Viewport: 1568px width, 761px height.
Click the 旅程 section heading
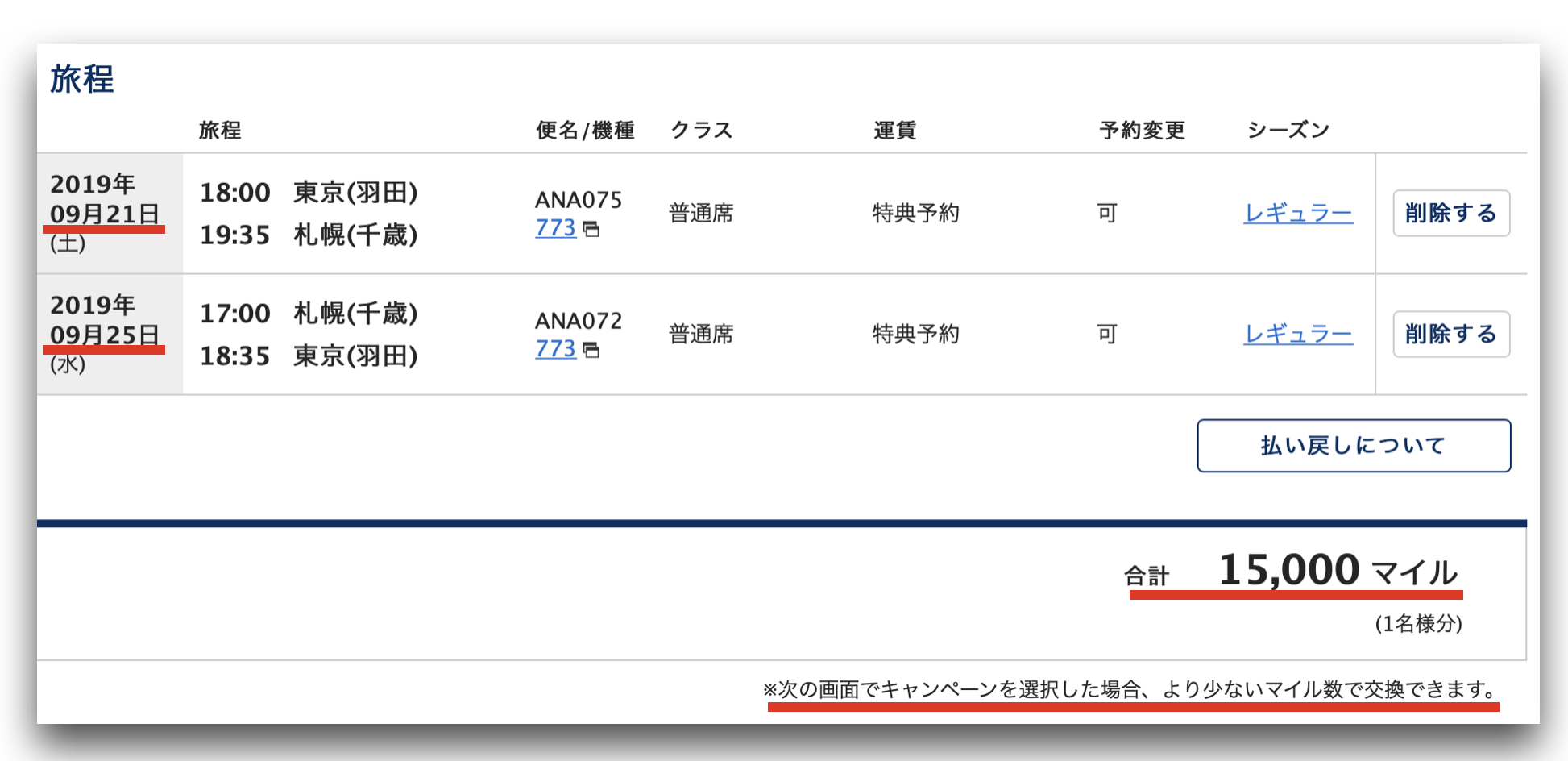tap(82, 79)
